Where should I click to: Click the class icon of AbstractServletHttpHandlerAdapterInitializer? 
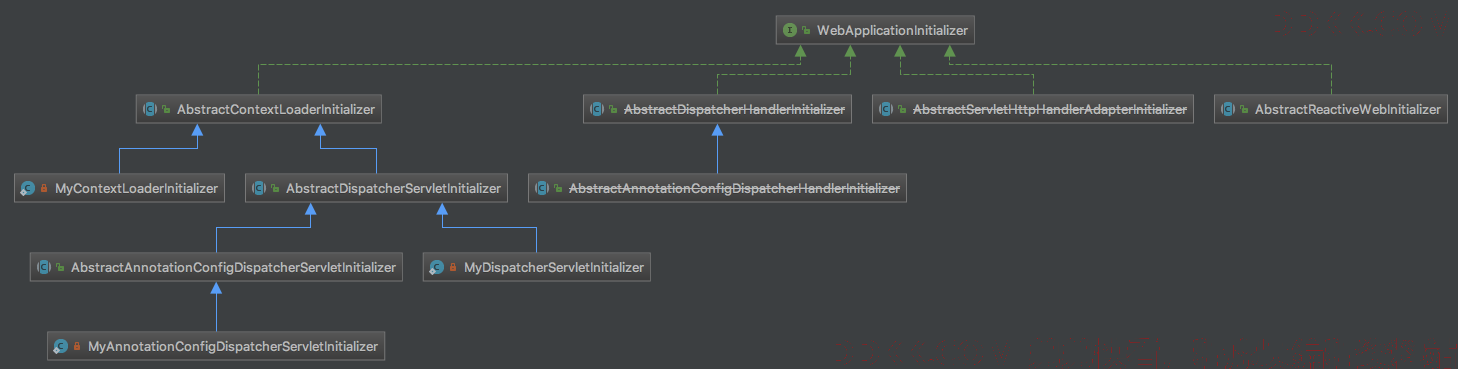tap(886, 109)
